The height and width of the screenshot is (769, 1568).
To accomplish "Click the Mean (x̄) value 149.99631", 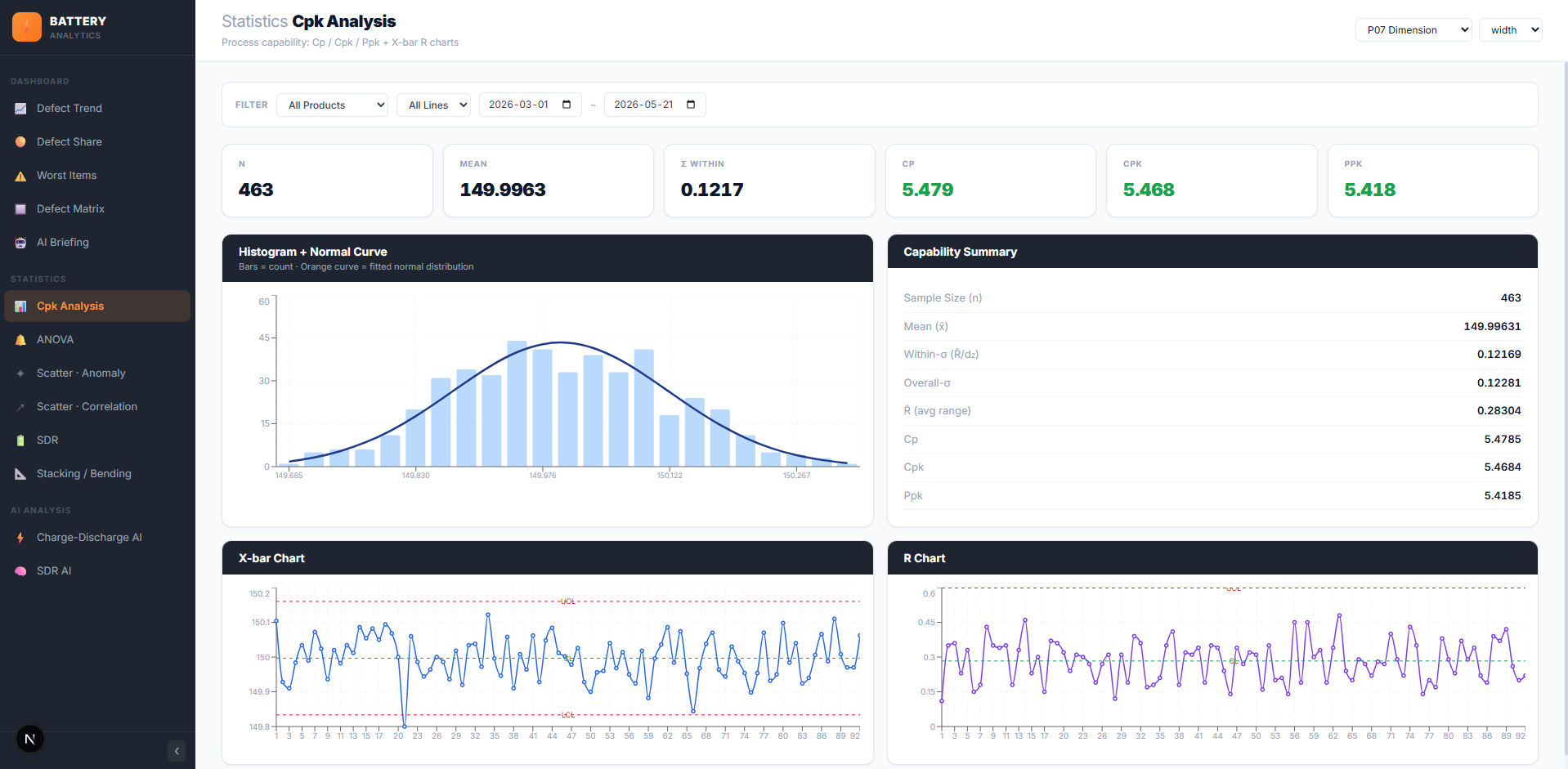I will click(1492, 326).
